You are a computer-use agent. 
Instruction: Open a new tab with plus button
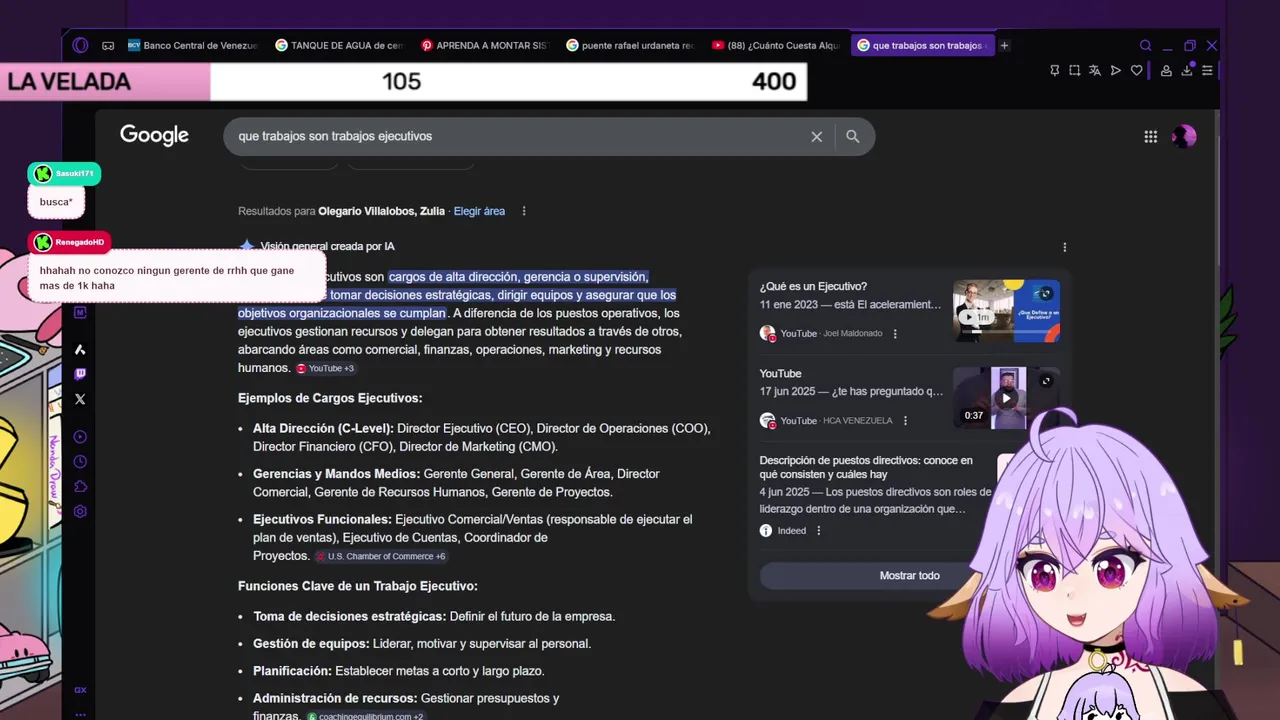(1005, 45)
